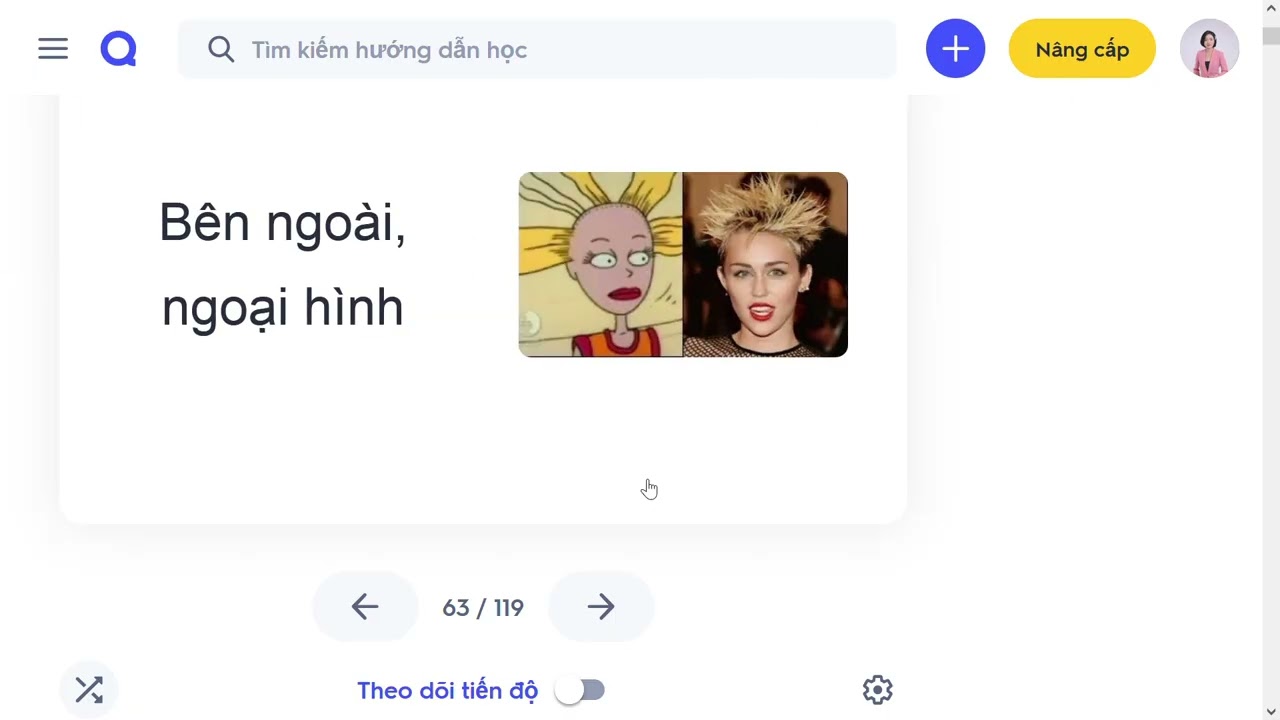Click the page scrollbar thumb
Screen dimensions: 1280x720
[x=1271, y=35]
